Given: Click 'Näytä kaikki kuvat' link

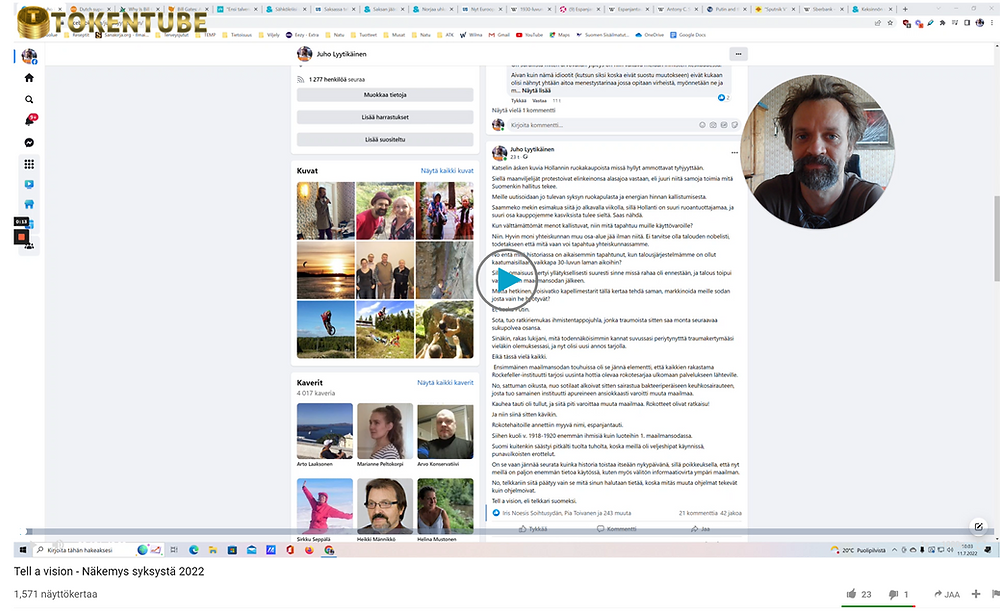Looking at the screenshot, I should [x=447, y=171].
